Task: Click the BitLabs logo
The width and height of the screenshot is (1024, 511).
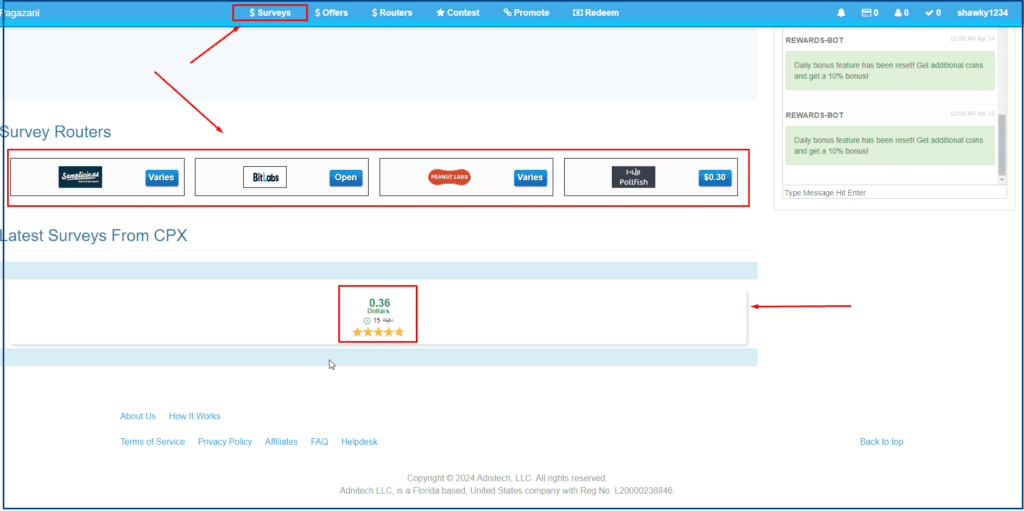Action: 264,177
